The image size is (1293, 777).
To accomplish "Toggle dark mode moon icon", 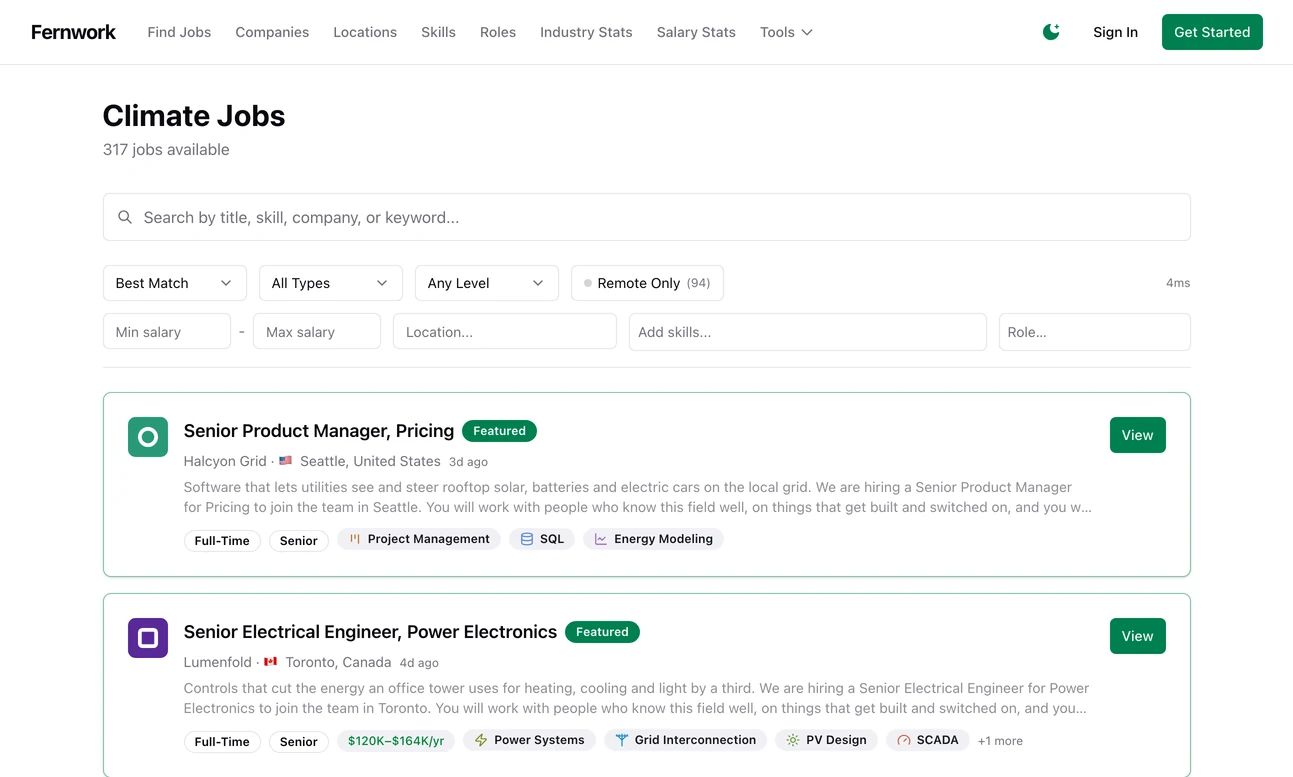I will coord(1051,32).
